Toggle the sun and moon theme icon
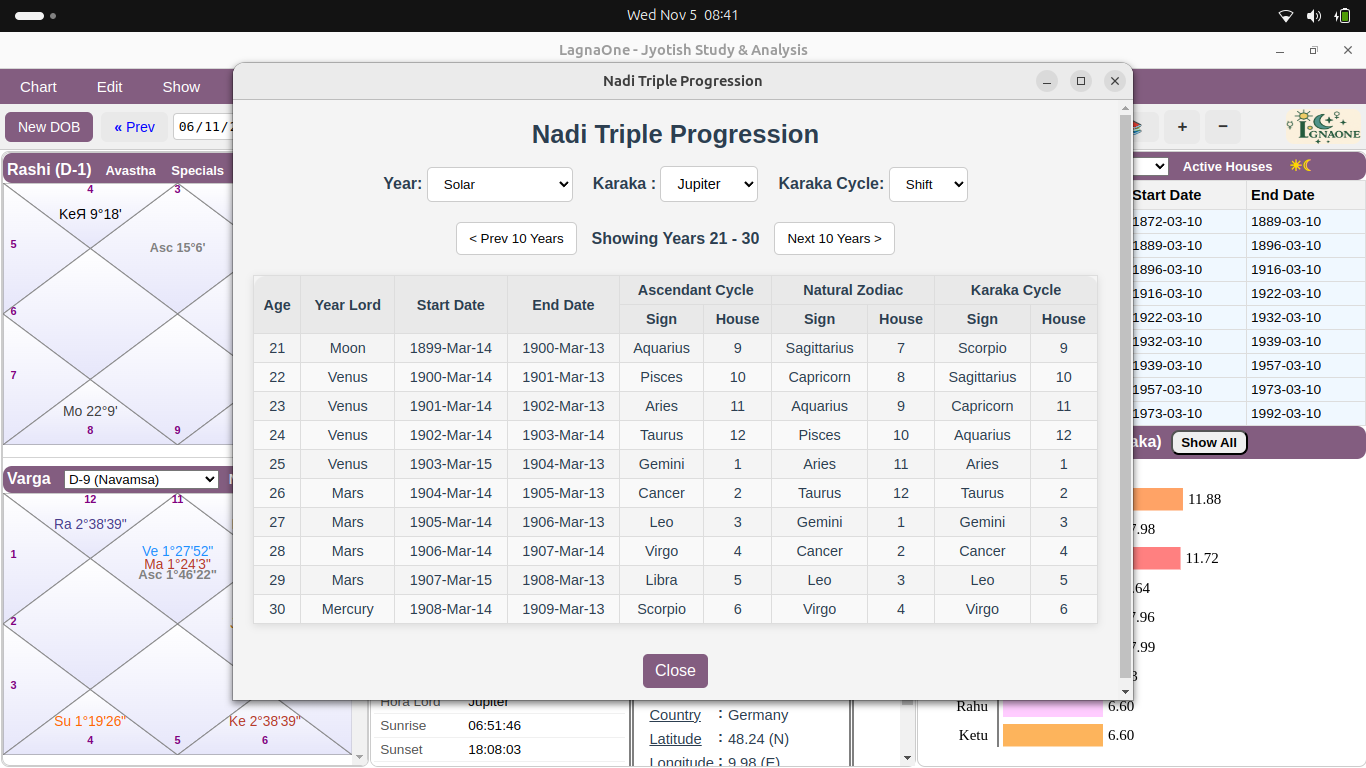 click(x=1300, y=166)
